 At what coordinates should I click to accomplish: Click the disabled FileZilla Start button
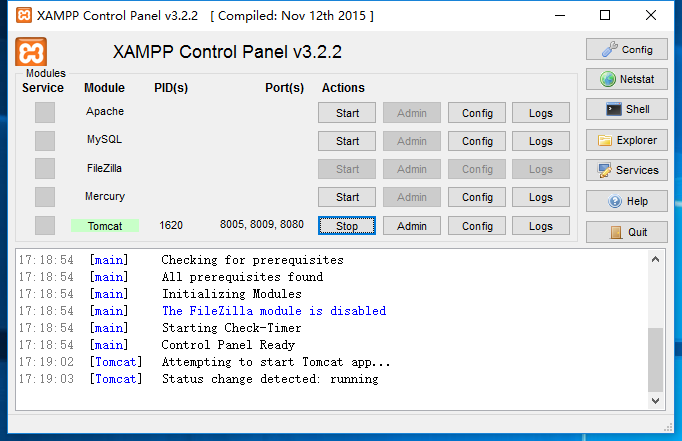point(347,169)
